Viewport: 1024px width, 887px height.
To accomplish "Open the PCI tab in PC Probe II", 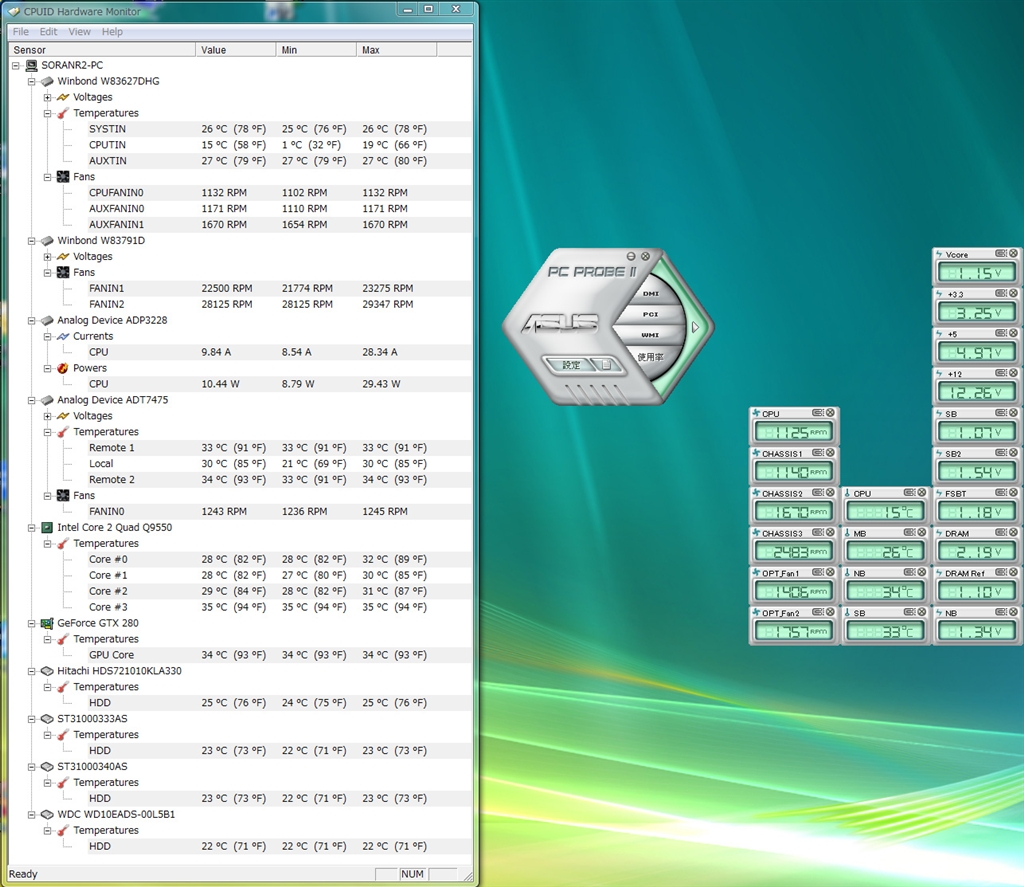I will [x=650, y=314].
